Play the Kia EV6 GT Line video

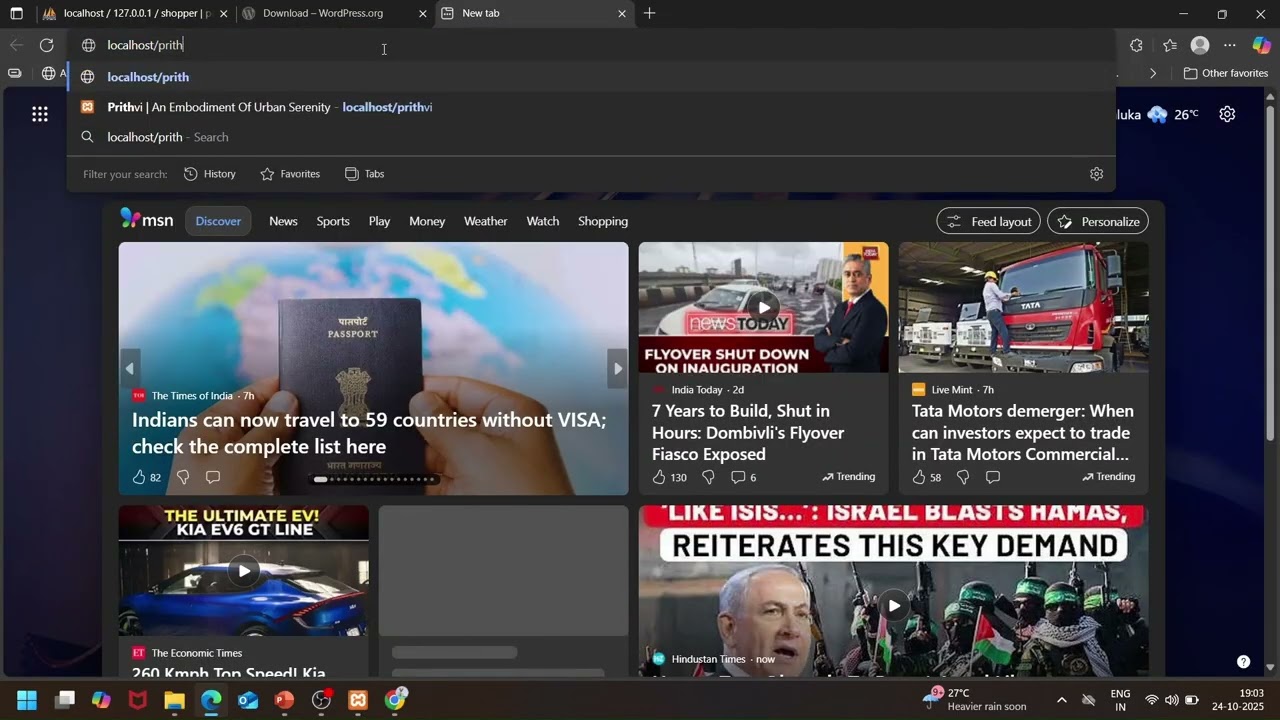244,571
